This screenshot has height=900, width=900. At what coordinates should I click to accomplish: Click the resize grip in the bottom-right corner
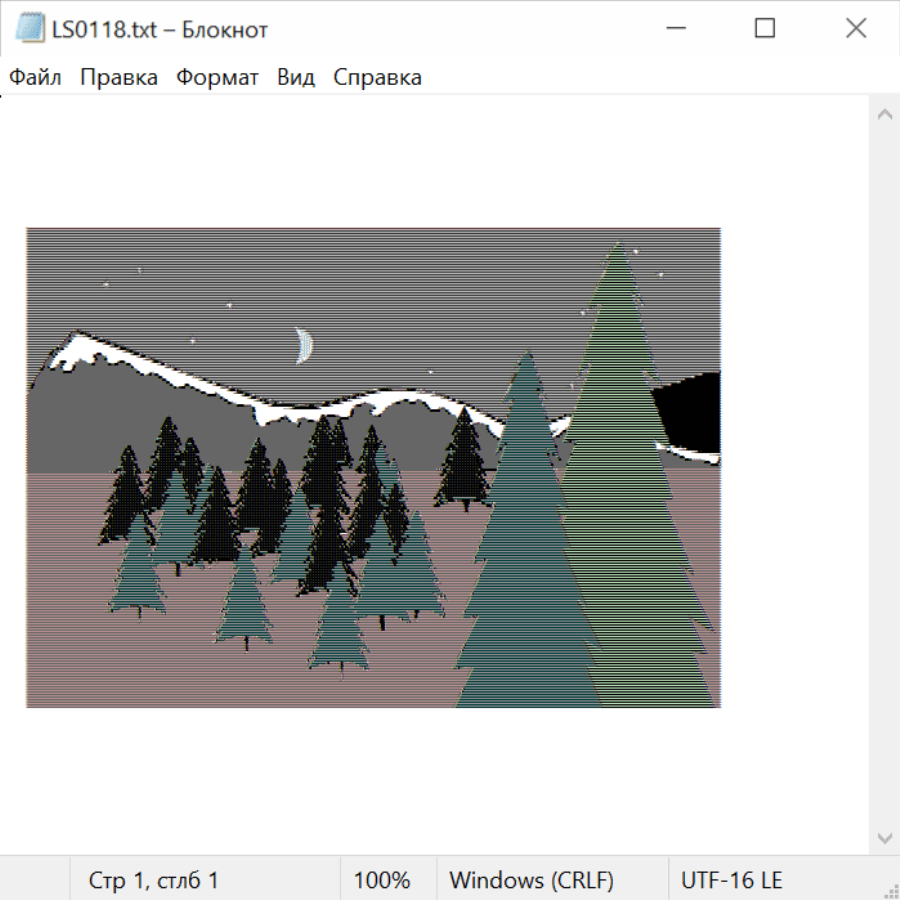point(890,890)
